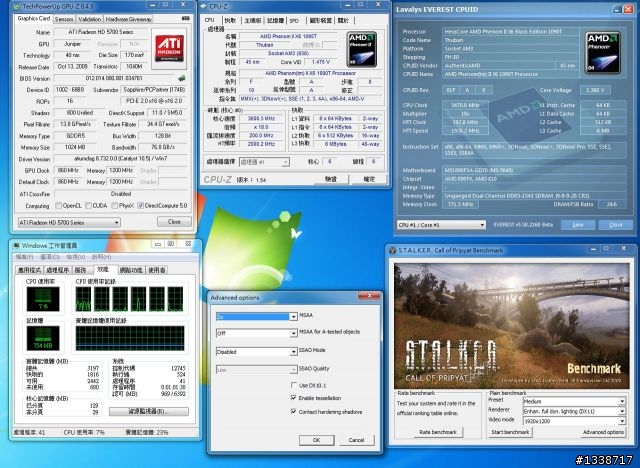This screenshot has height=468, width=640.
Task: Open the Video mode dropdown showing 1920x1200
Action: point(574,421)
